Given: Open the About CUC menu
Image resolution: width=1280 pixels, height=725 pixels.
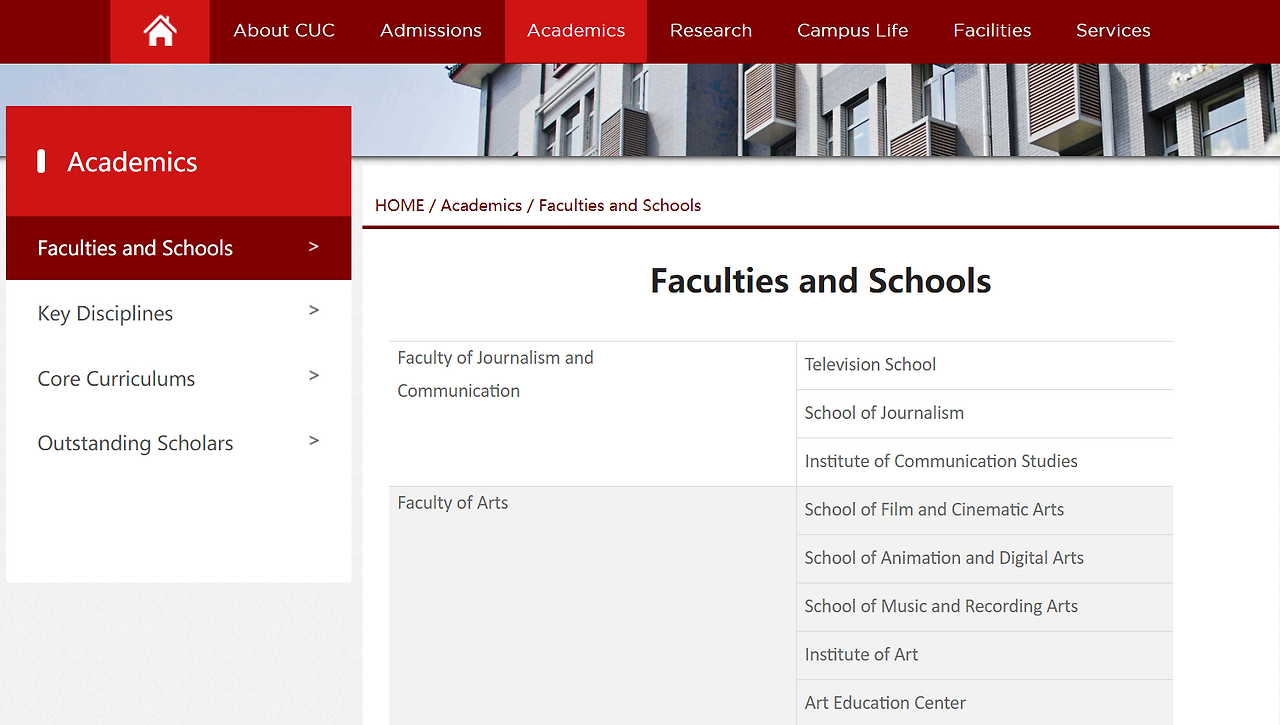Looking at the screenshot, I should tap(284, 31).
